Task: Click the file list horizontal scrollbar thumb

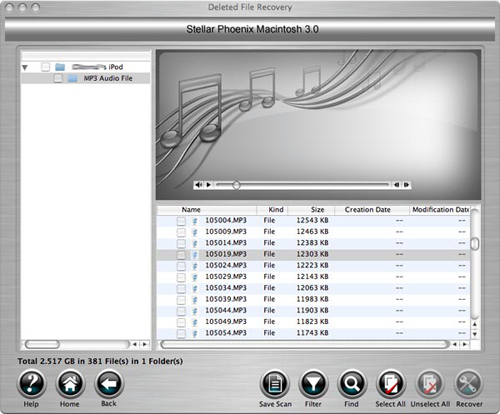Action: coord(304,344)
